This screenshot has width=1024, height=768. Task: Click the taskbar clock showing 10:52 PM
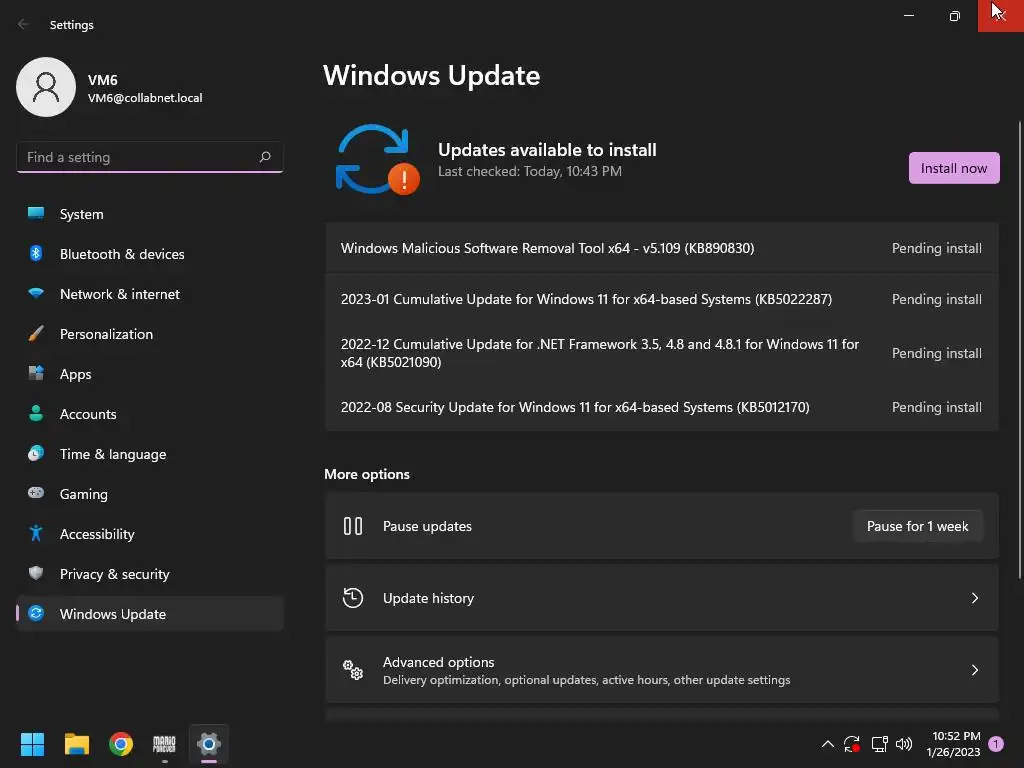pos(953,743)
